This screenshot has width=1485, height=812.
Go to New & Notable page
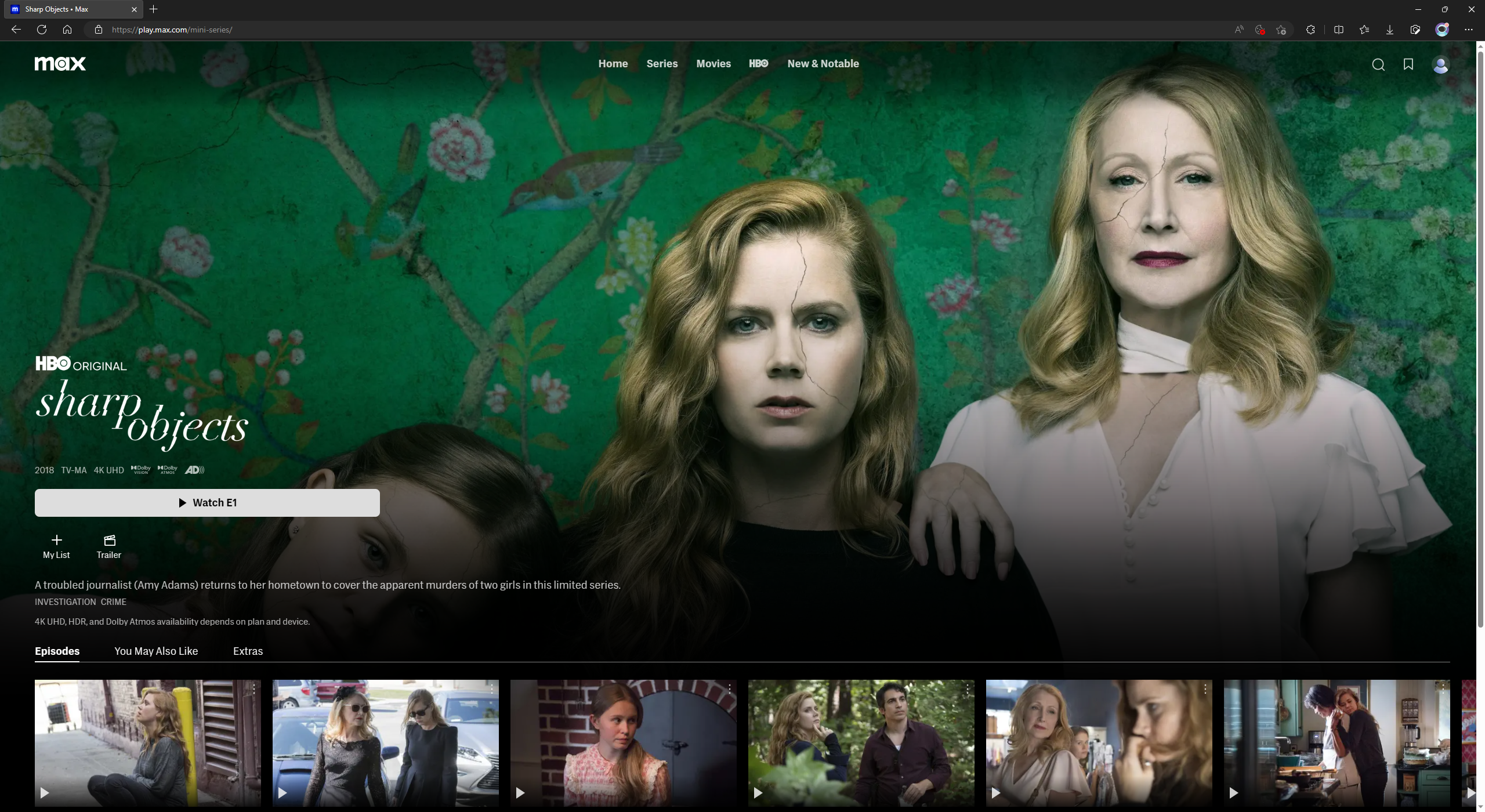(823, 64)
